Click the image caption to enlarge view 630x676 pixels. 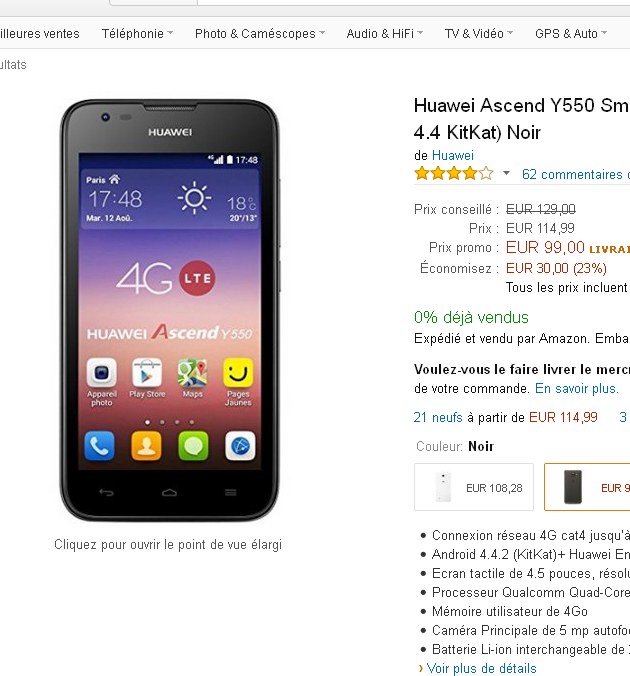click(168, 545)
